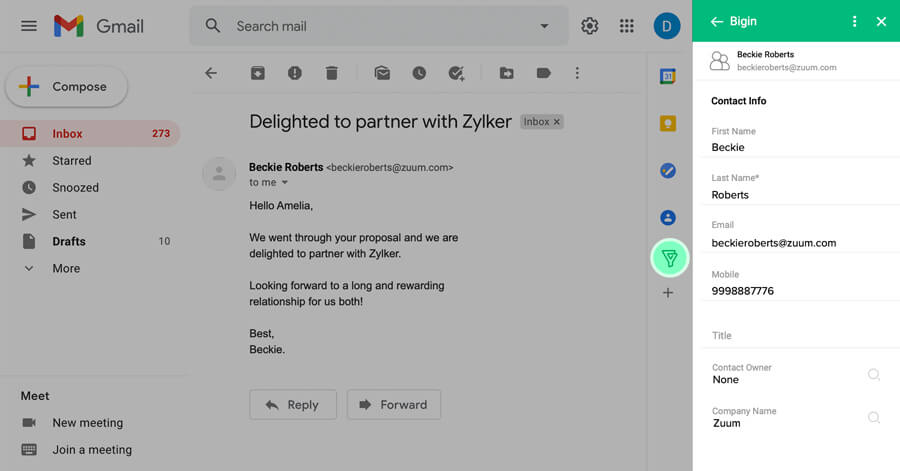Remove the Inbox label from the email

(x=557, y=122)
